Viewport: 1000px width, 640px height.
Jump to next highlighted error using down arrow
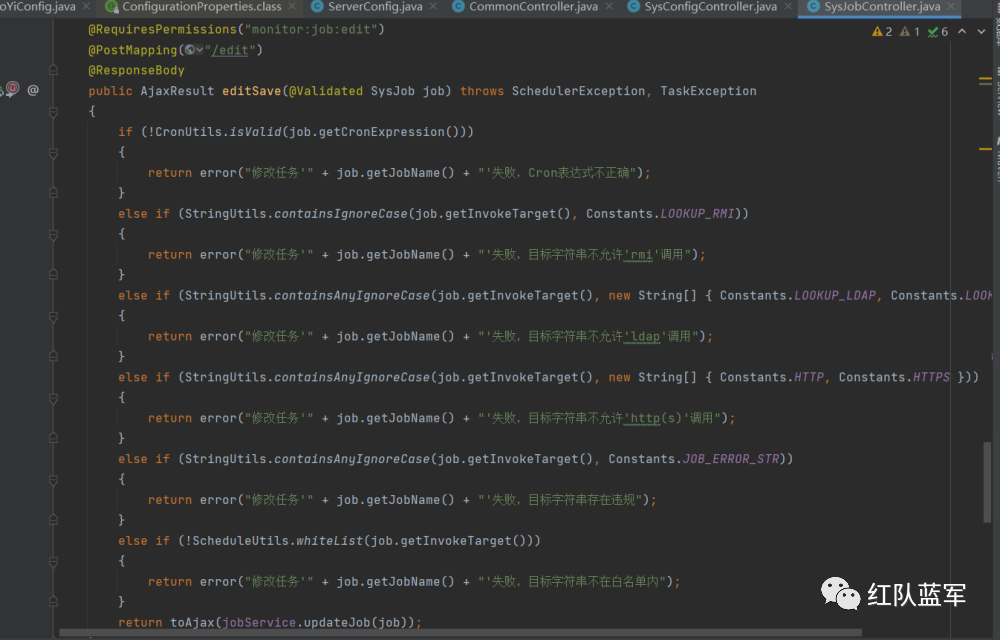coord(982,31)
